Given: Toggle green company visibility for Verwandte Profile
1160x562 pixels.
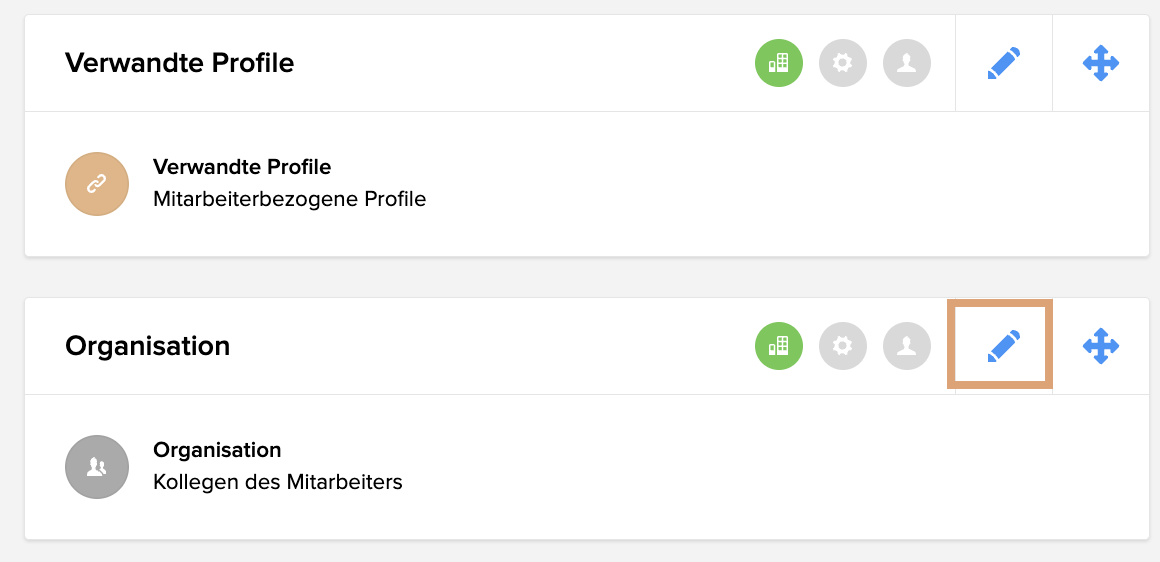Looking at the screenshot, I should pos(779,64).
